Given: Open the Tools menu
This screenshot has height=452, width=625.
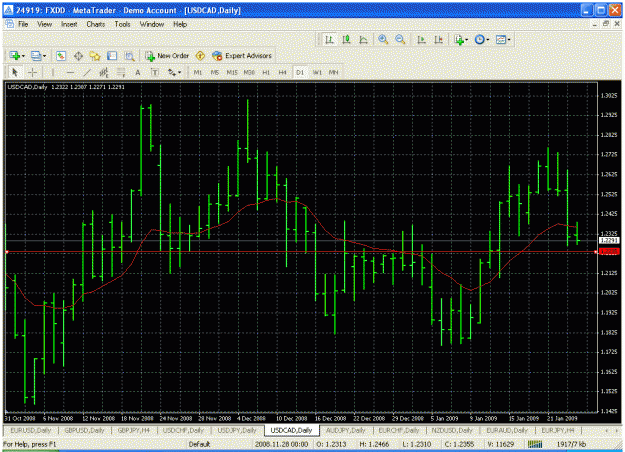Looking at the screenshot, I should coord(122,24).
